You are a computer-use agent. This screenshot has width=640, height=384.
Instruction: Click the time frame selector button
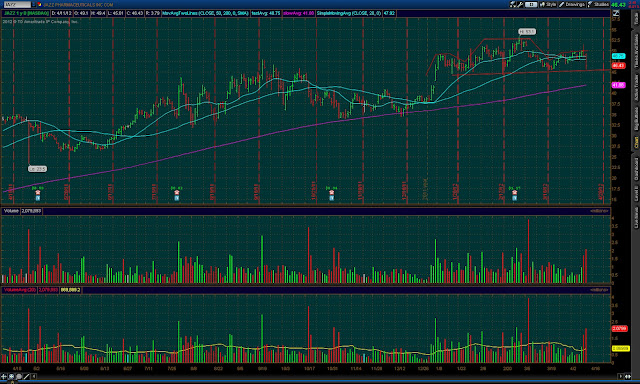point(531,4)
